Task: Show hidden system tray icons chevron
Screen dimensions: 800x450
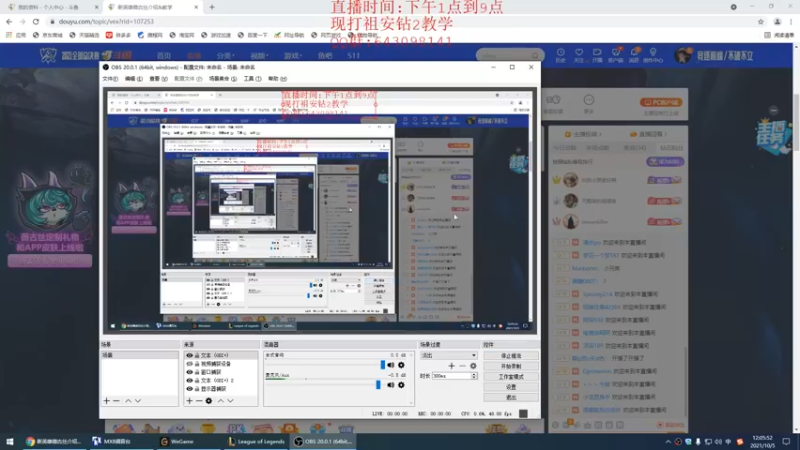Action: [668, 441]
